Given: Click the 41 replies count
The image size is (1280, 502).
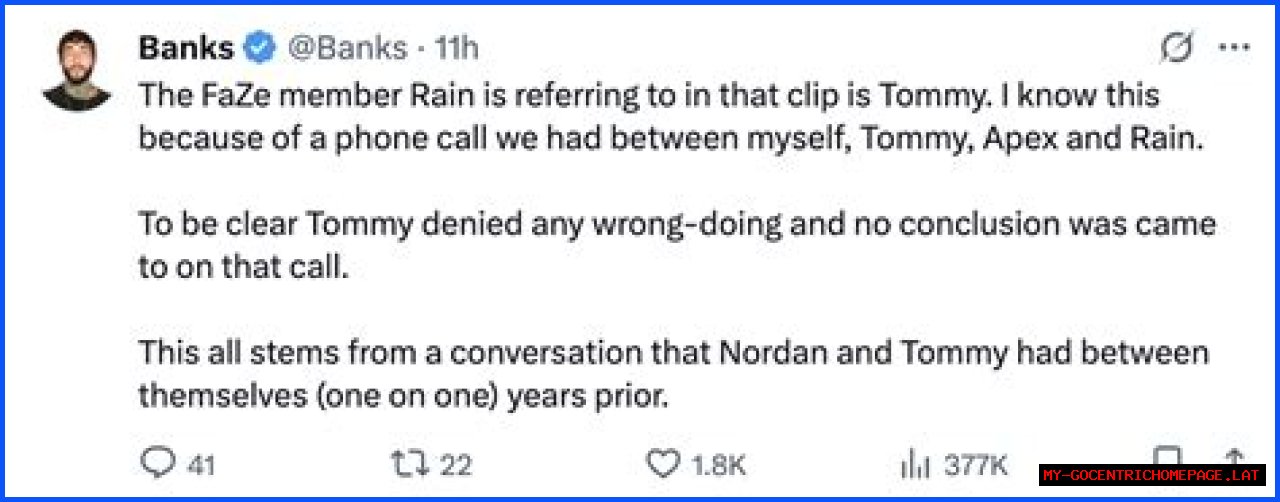Looking at the screenshot, I should pyautogui.click(x=201, y=464).
